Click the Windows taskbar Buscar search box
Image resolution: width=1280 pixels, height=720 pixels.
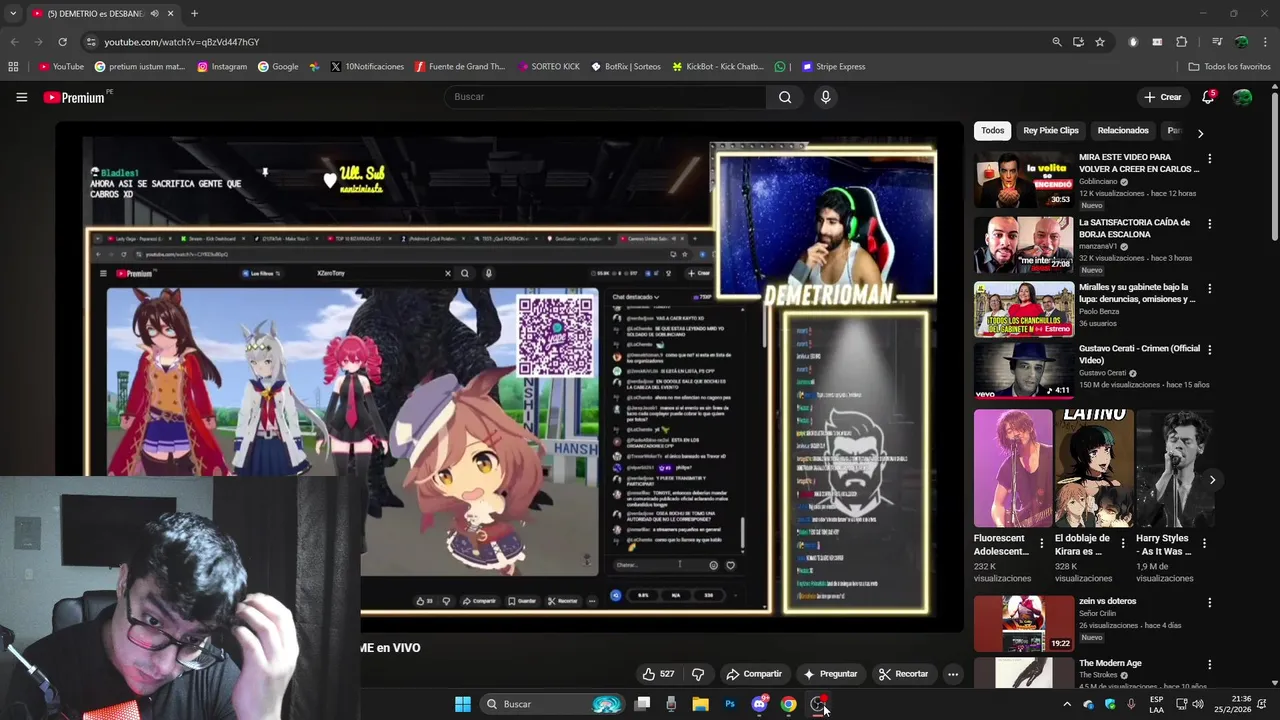click(553, 704)
